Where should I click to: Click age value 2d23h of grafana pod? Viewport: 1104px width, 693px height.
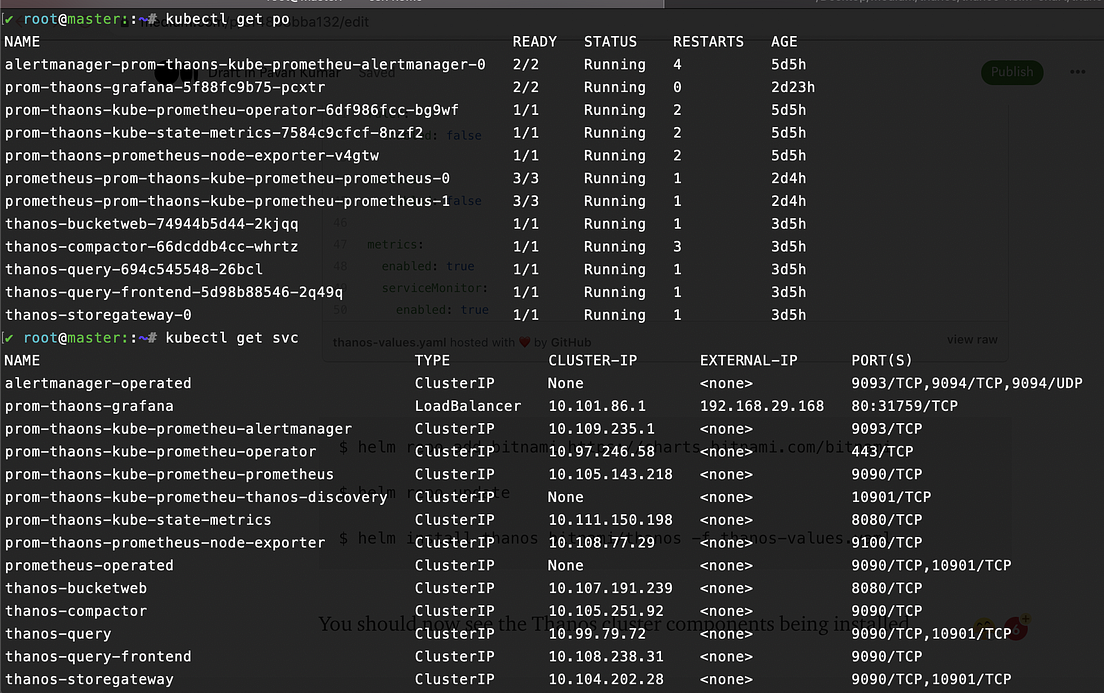(x=793, y=87)
